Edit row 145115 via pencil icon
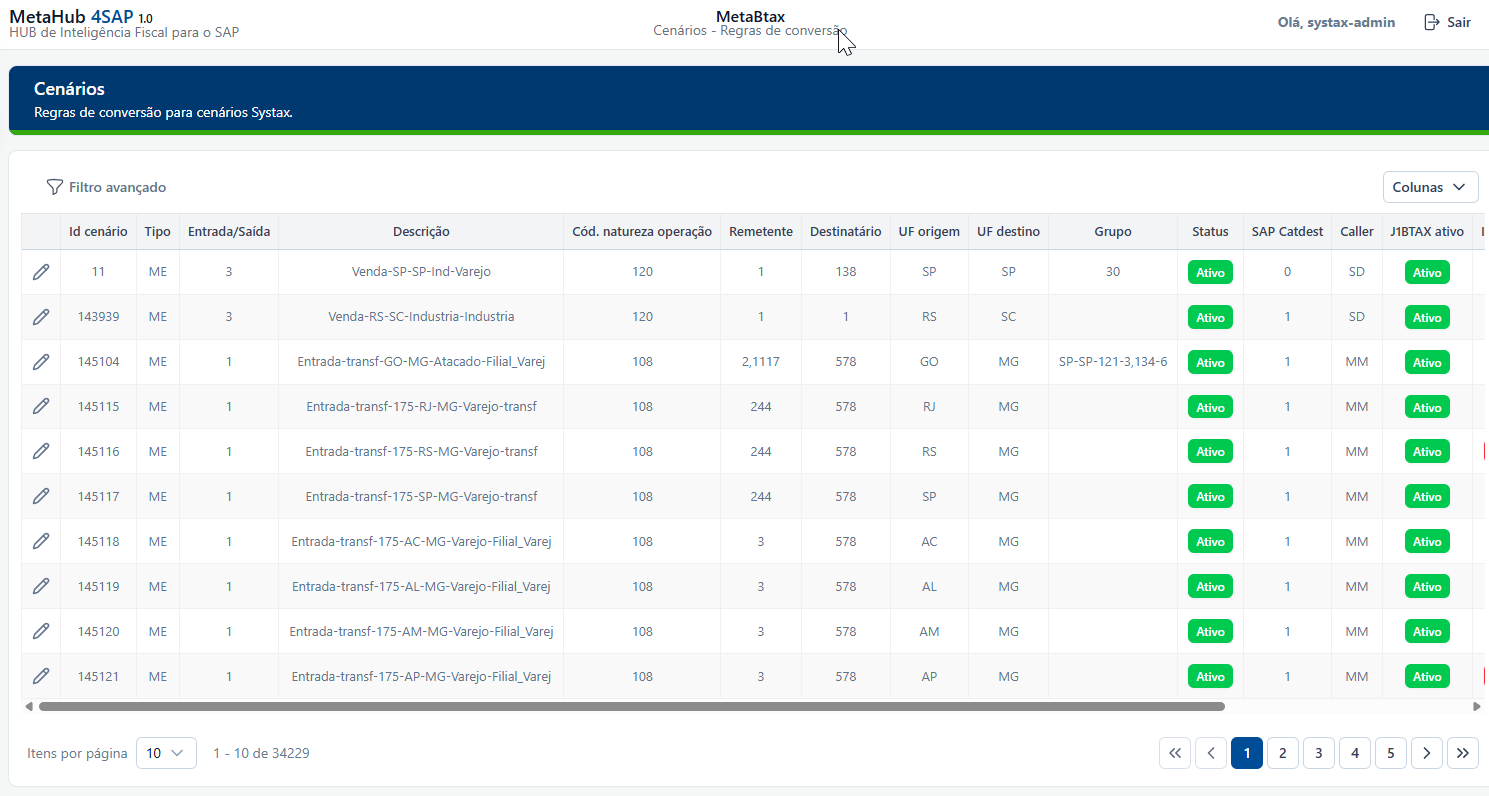The image size is (1489, 796). pyautogui.click(x=41, y=406)
